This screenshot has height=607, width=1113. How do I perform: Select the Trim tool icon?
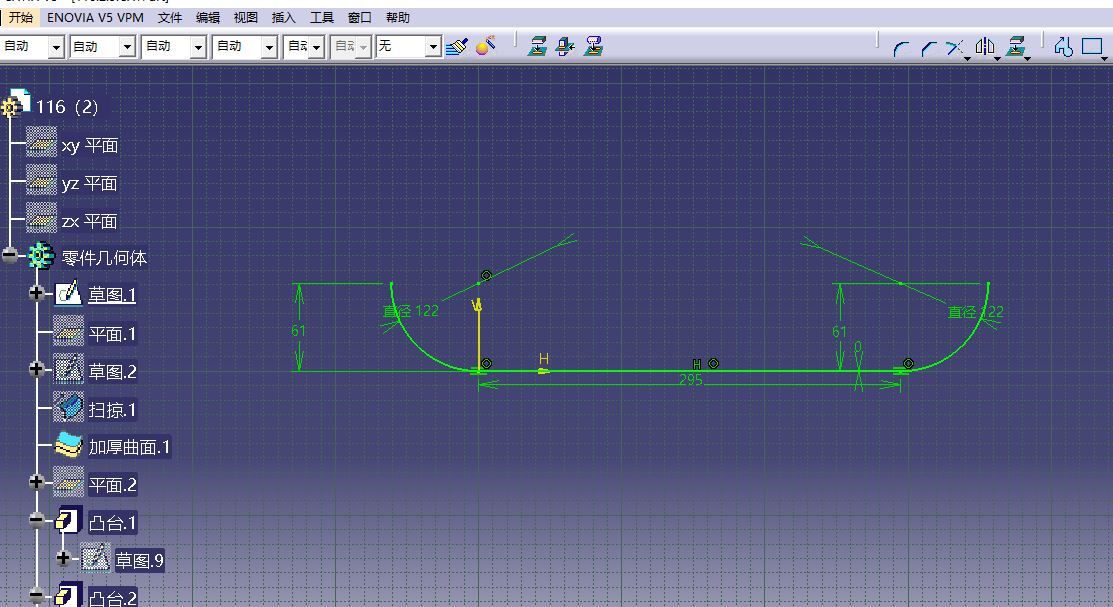955,48
